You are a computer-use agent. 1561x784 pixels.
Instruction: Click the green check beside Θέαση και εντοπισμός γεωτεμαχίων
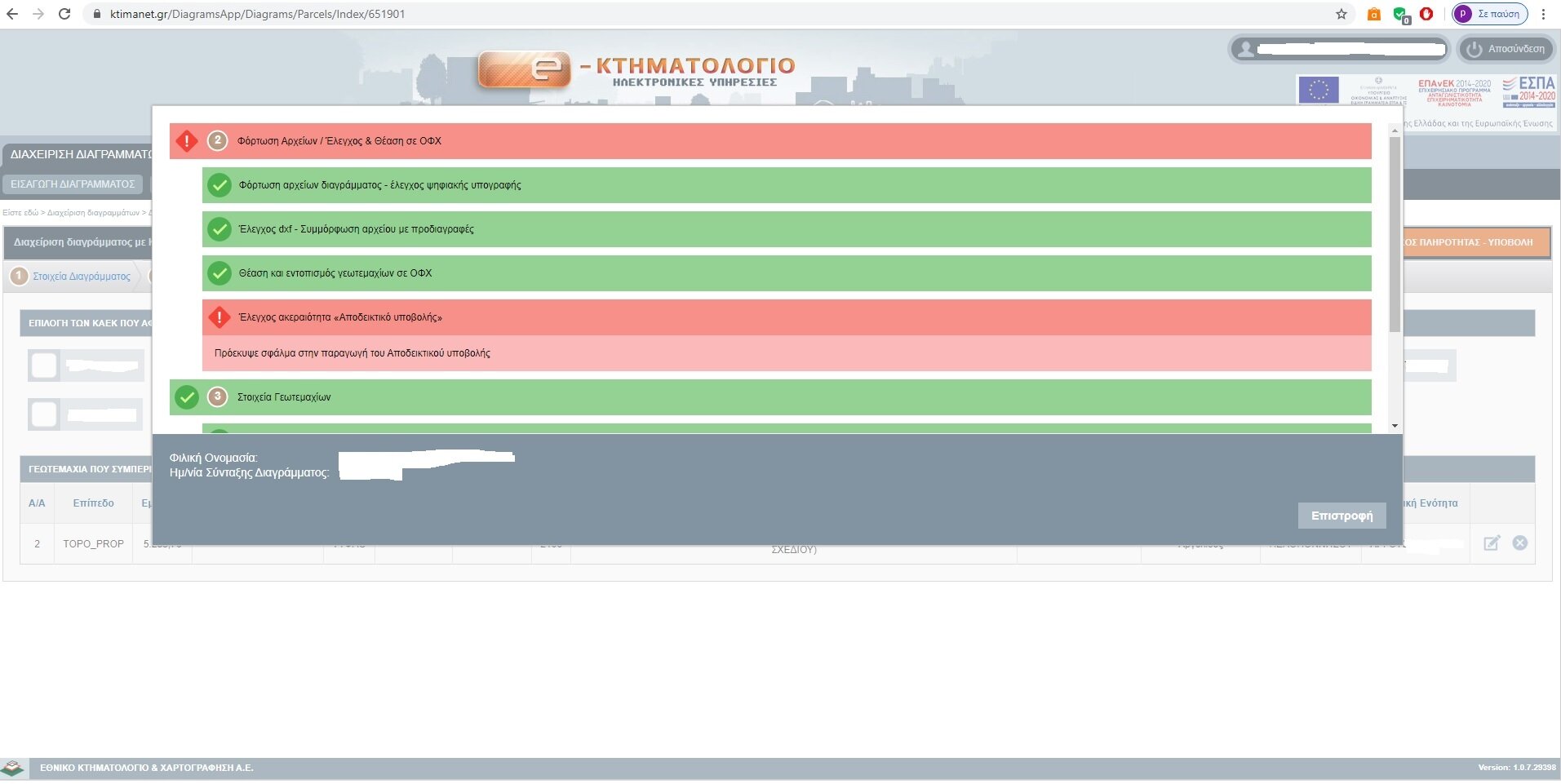click(x=219, y=273)
